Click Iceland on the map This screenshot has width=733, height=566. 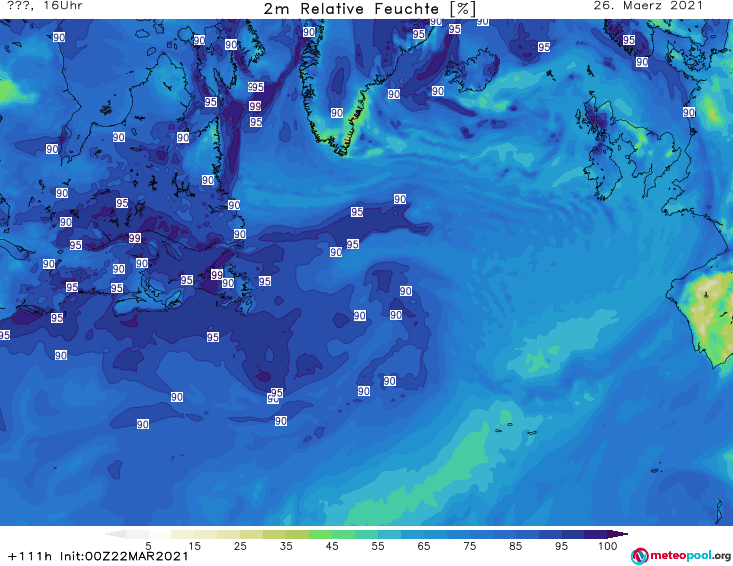pyautogui.click(x=473, y=69)
